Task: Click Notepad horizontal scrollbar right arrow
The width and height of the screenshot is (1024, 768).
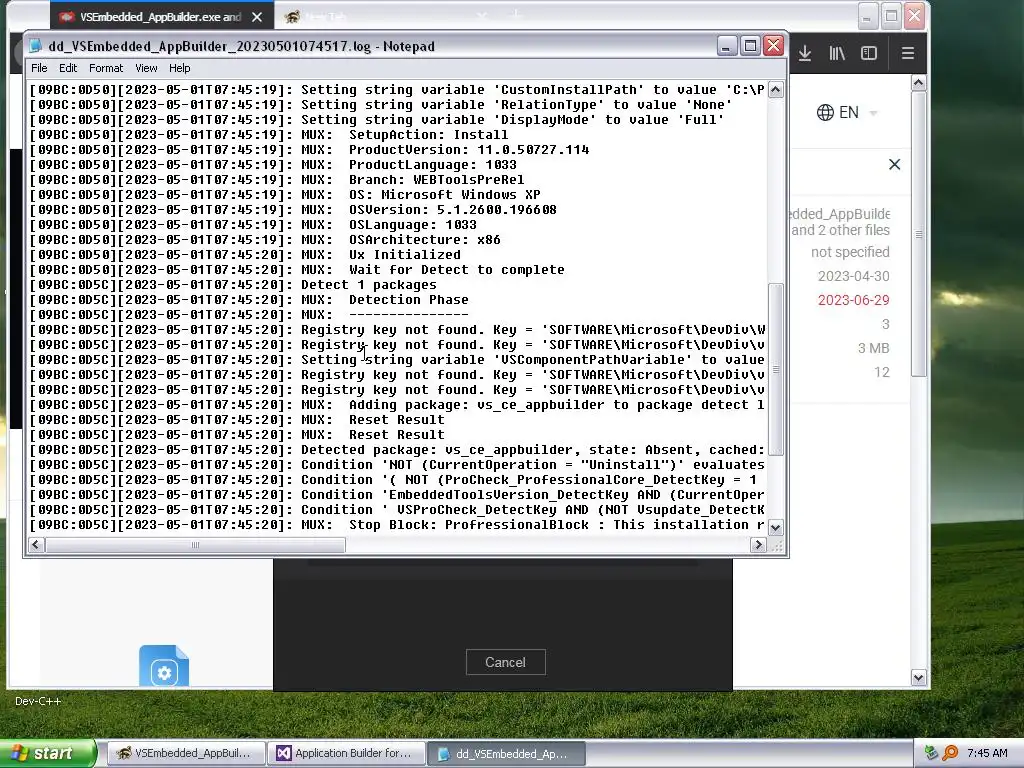Action: tap(758, 545)
